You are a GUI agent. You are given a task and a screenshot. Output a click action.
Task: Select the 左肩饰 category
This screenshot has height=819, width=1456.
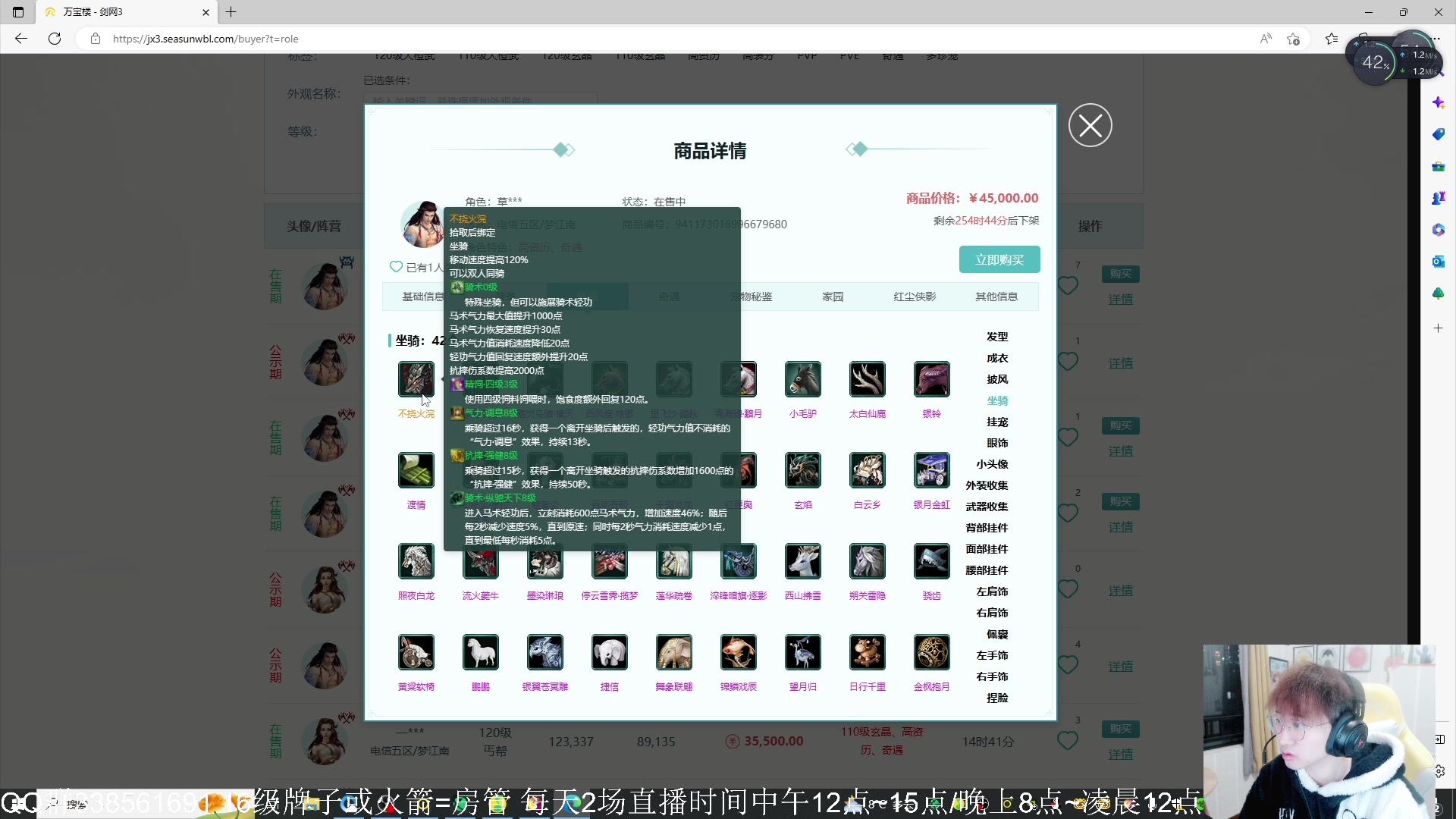[x=992, y=591]
